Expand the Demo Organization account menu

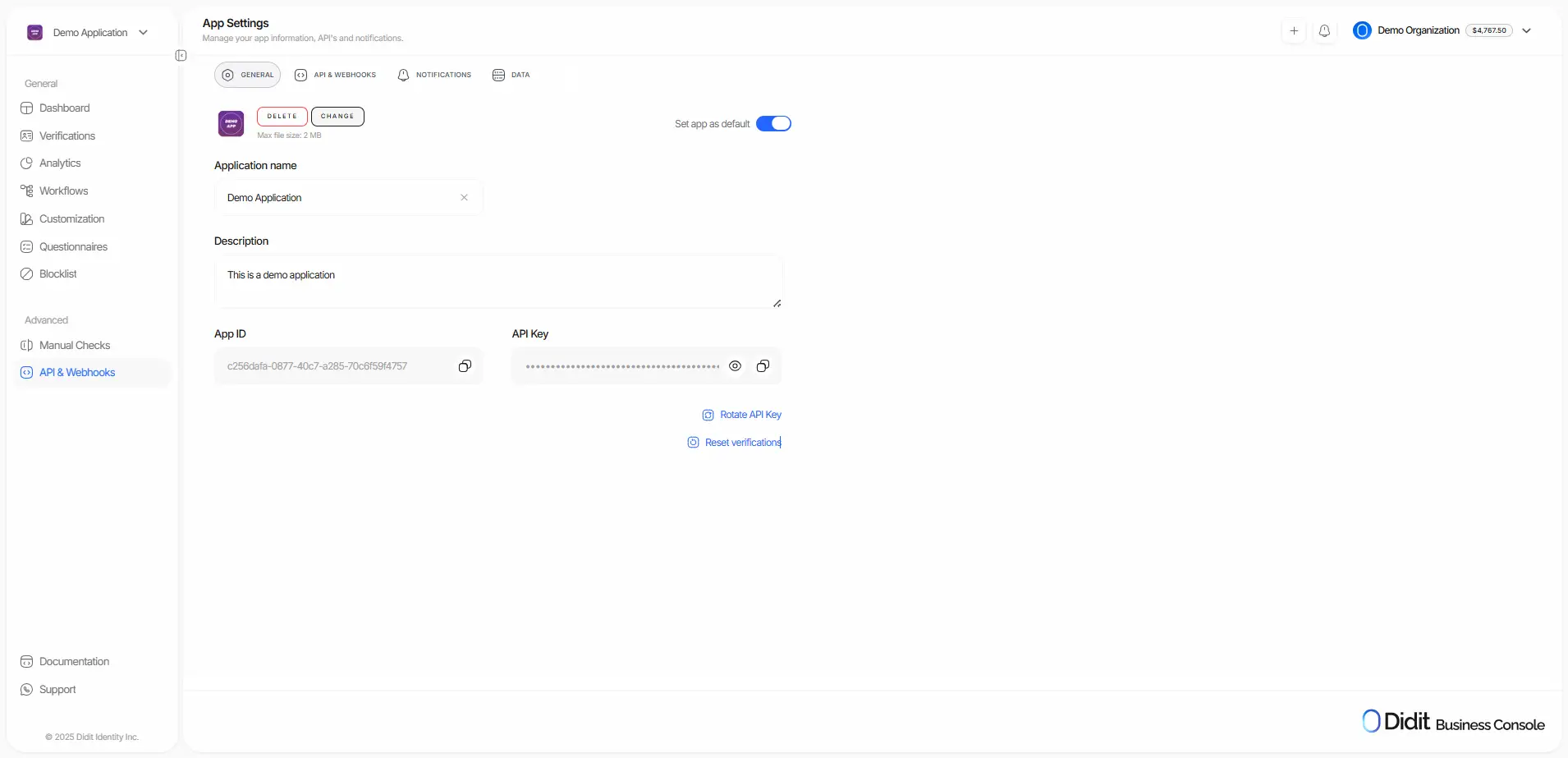click(x=1528, y=30)
